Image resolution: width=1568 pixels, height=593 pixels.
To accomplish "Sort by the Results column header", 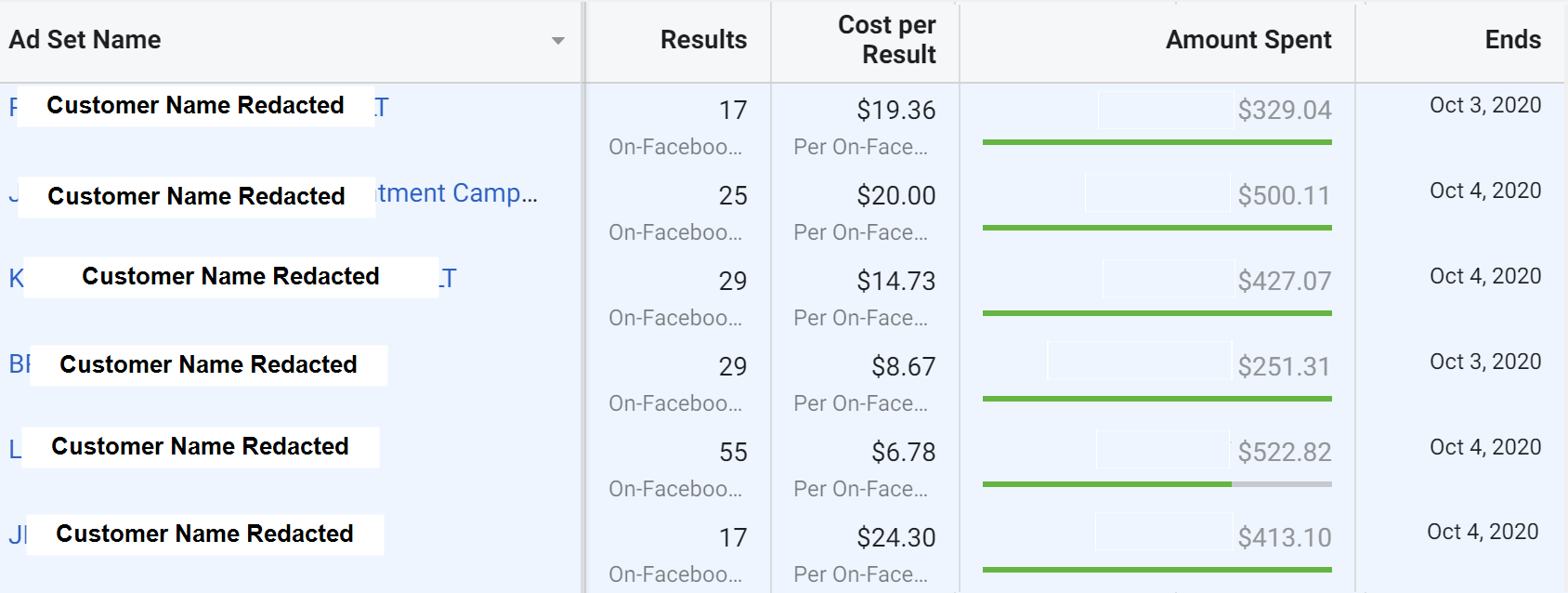I will (703, 40).
